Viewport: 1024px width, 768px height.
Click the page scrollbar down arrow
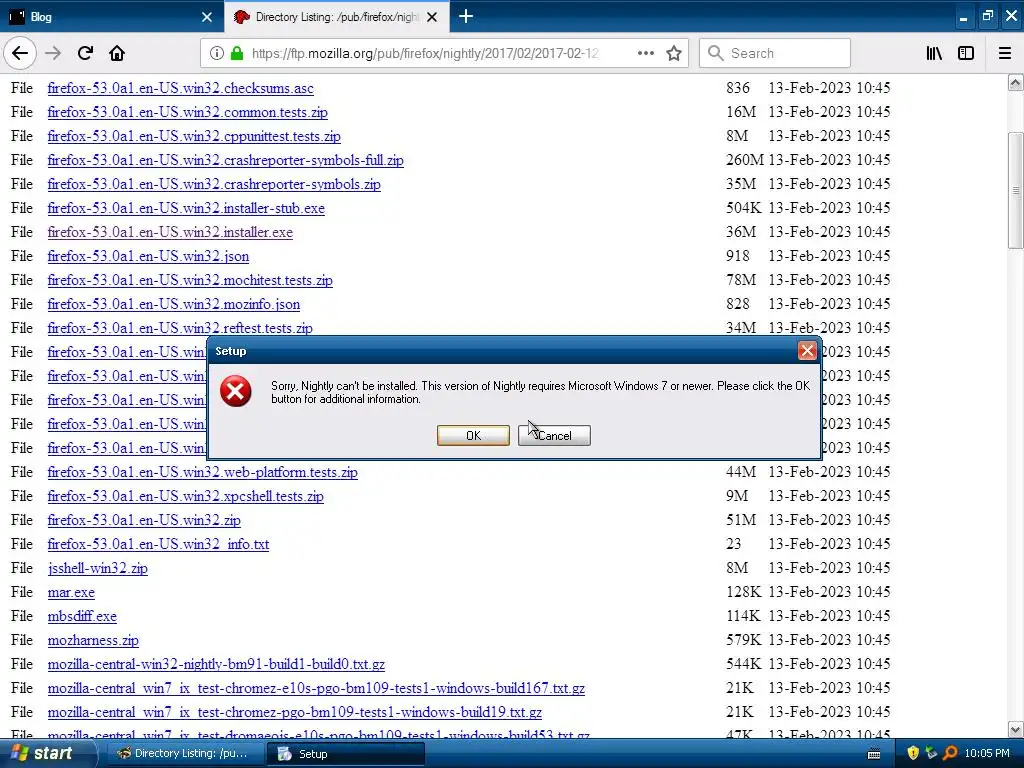pos(1015,729)
